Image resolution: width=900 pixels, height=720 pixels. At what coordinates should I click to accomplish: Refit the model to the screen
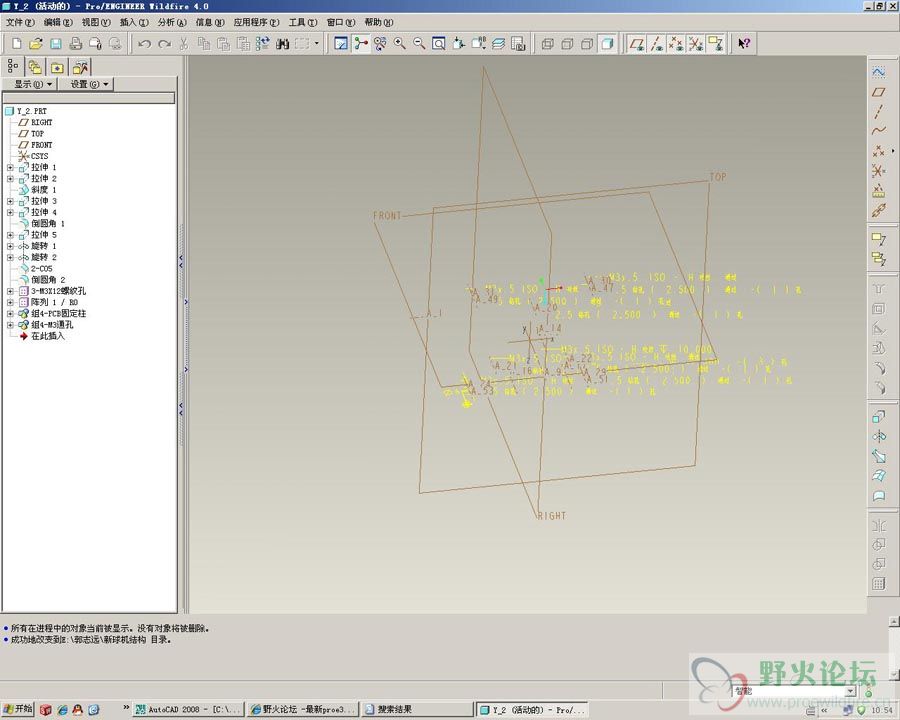pos(439,44)
